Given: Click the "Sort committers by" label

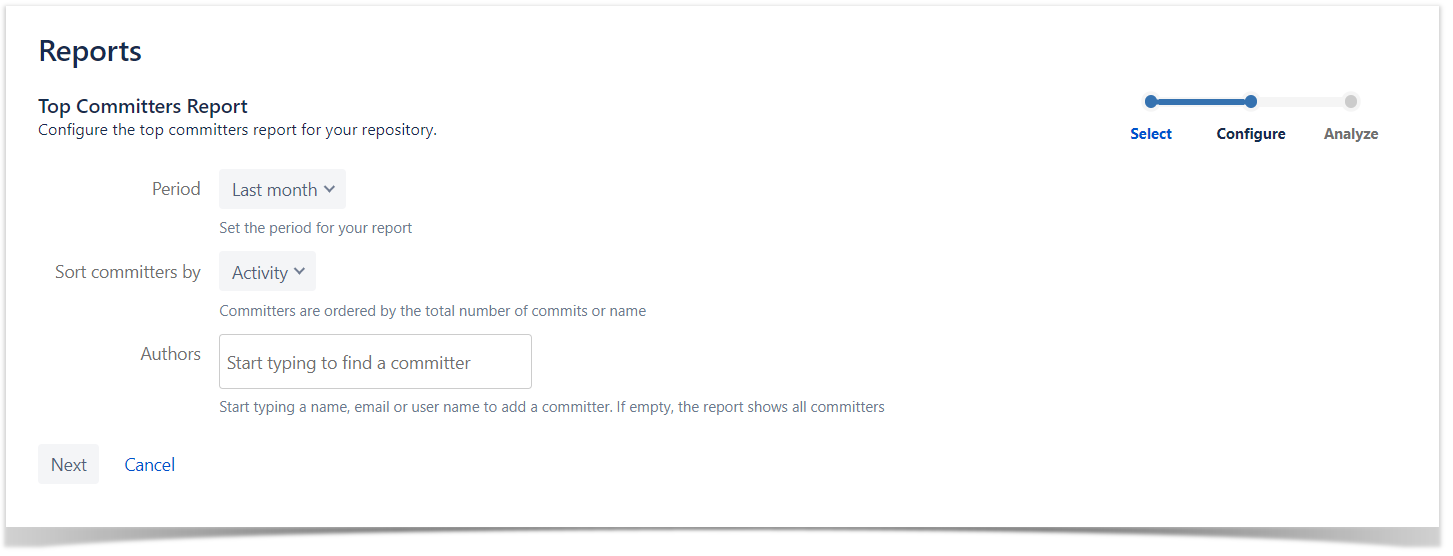Looking at the screenshot, I should click(x=128, y=272).
